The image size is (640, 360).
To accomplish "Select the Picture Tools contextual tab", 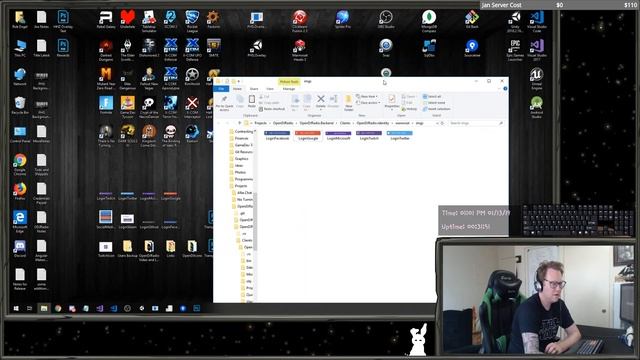I will click(x=289, y=82).
